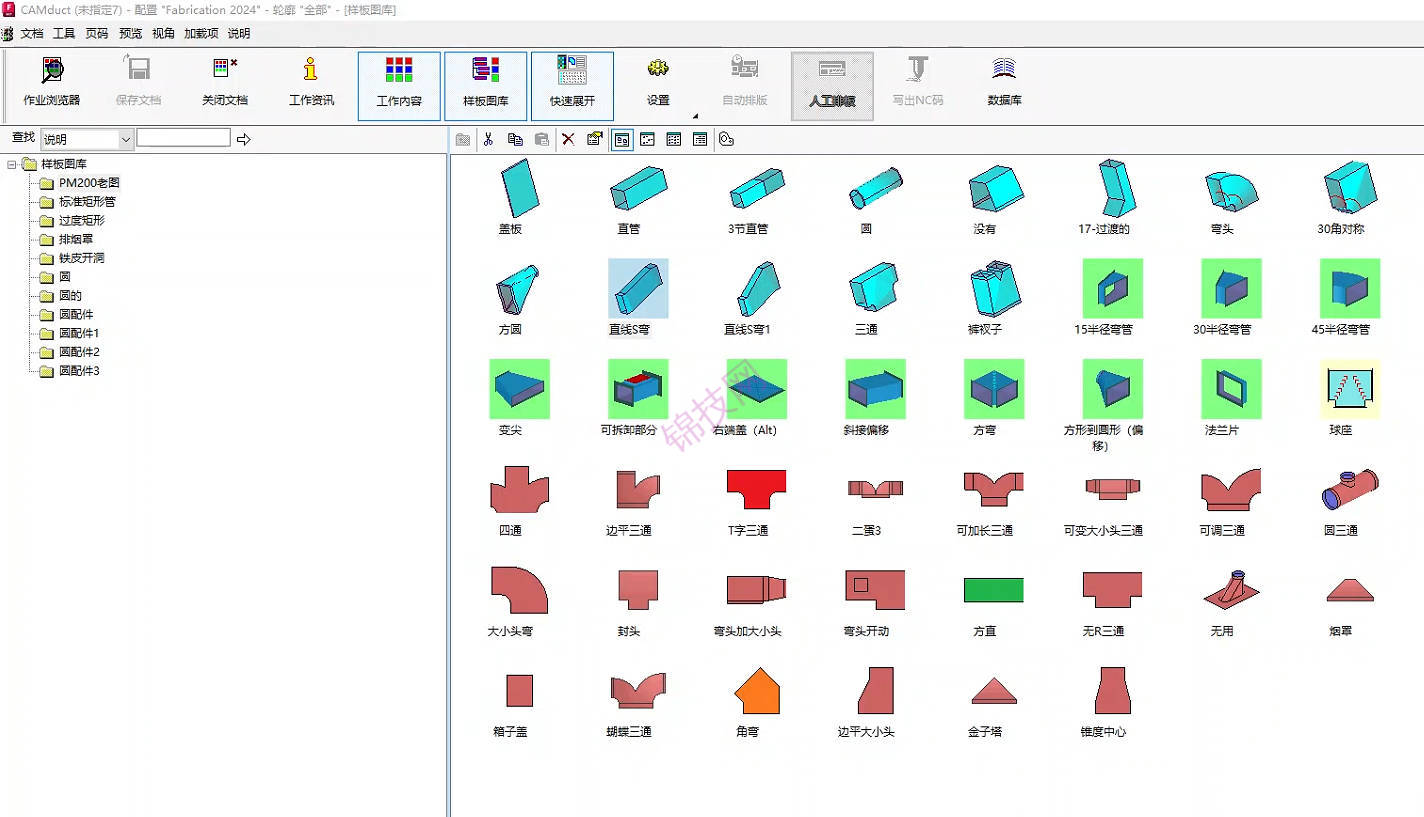Click the search arrow go button

point(244,139)
